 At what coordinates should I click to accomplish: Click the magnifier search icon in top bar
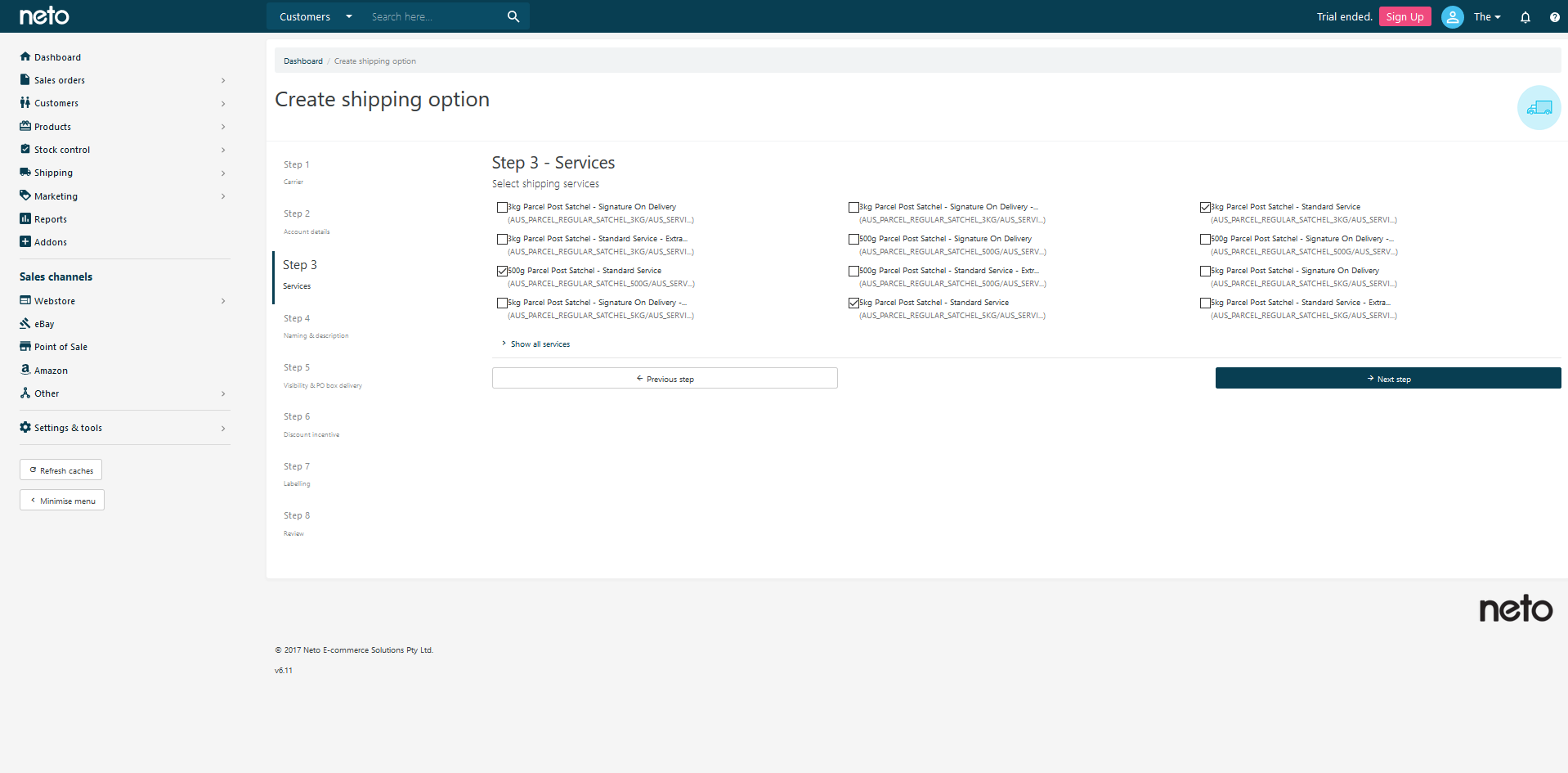pos(513,16)
